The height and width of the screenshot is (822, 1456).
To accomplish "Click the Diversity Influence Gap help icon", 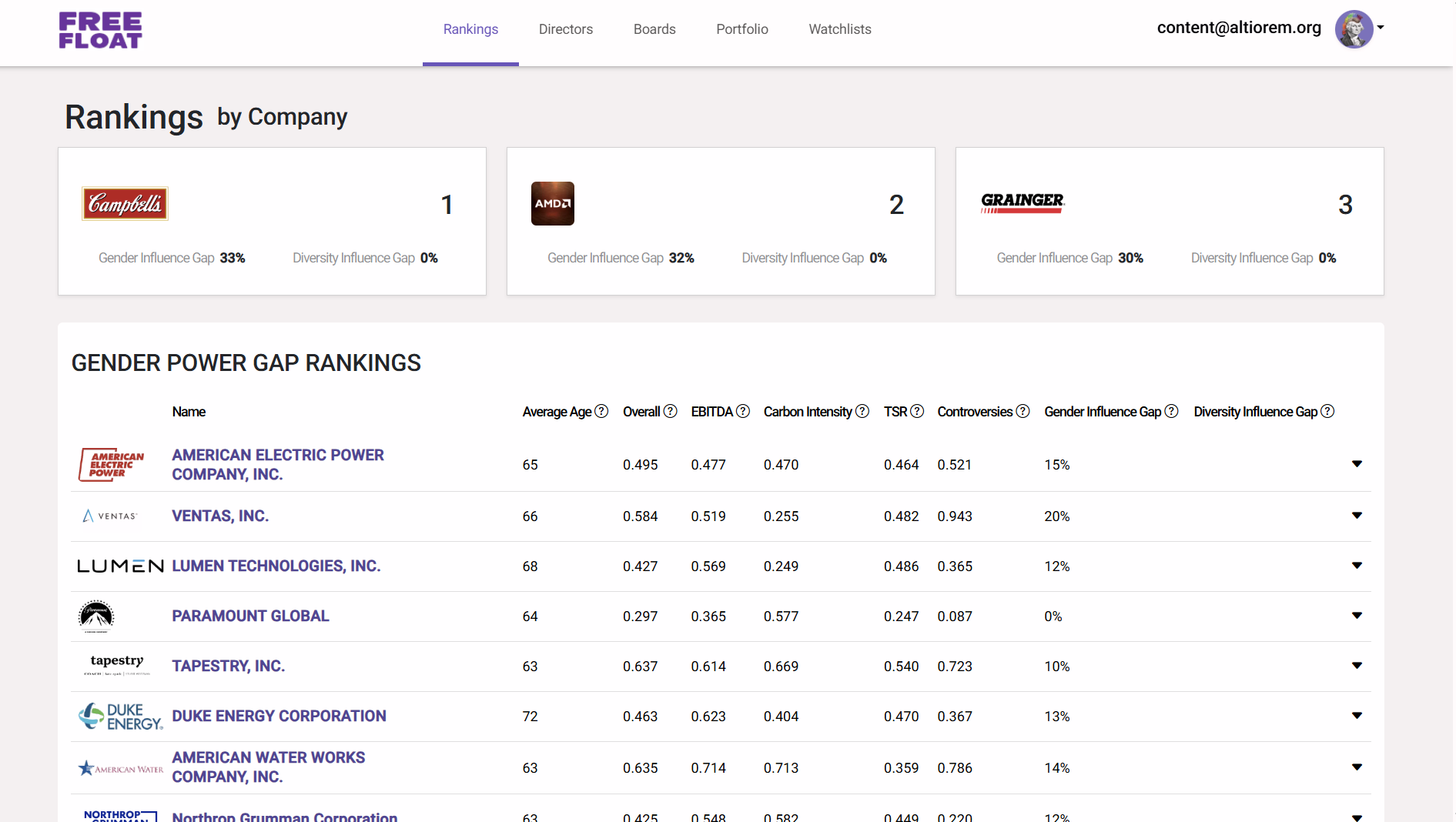I will click(x=1327, y=412).
